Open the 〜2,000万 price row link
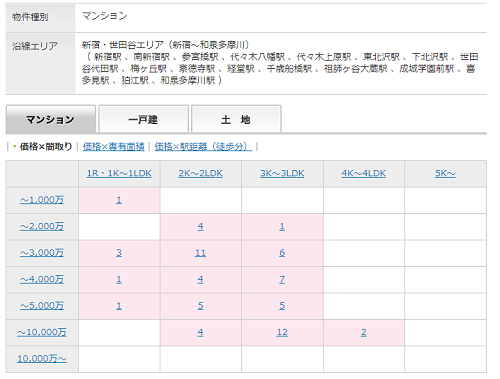Viewport: 500px width, 379px height. pos(42,226)
